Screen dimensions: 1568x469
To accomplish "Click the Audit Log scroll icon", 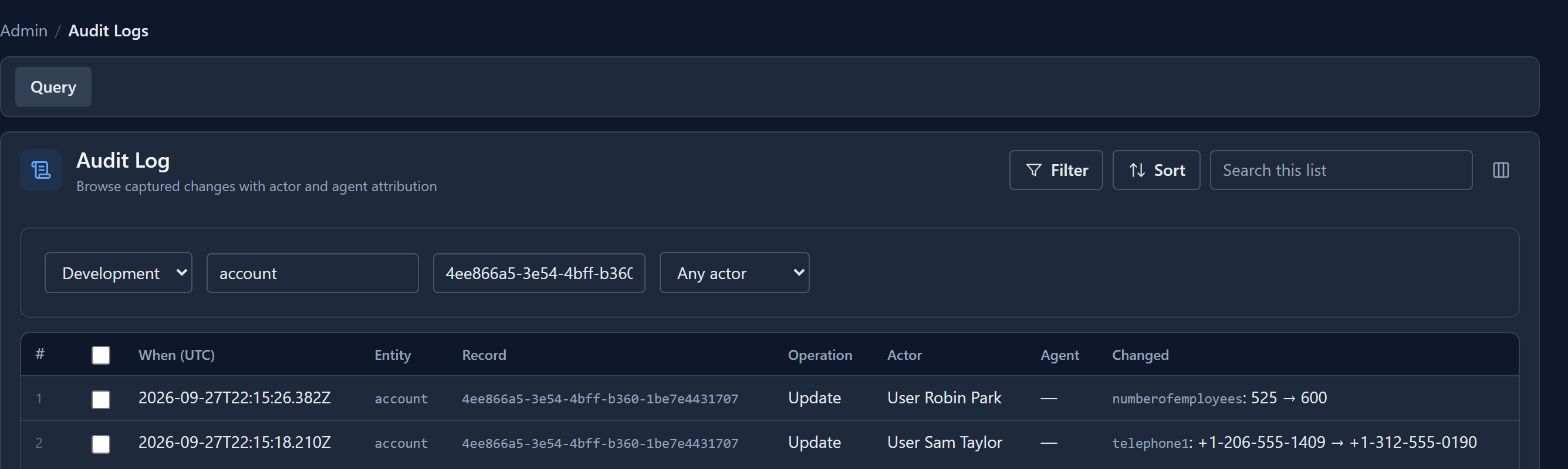I will [40, 171].
